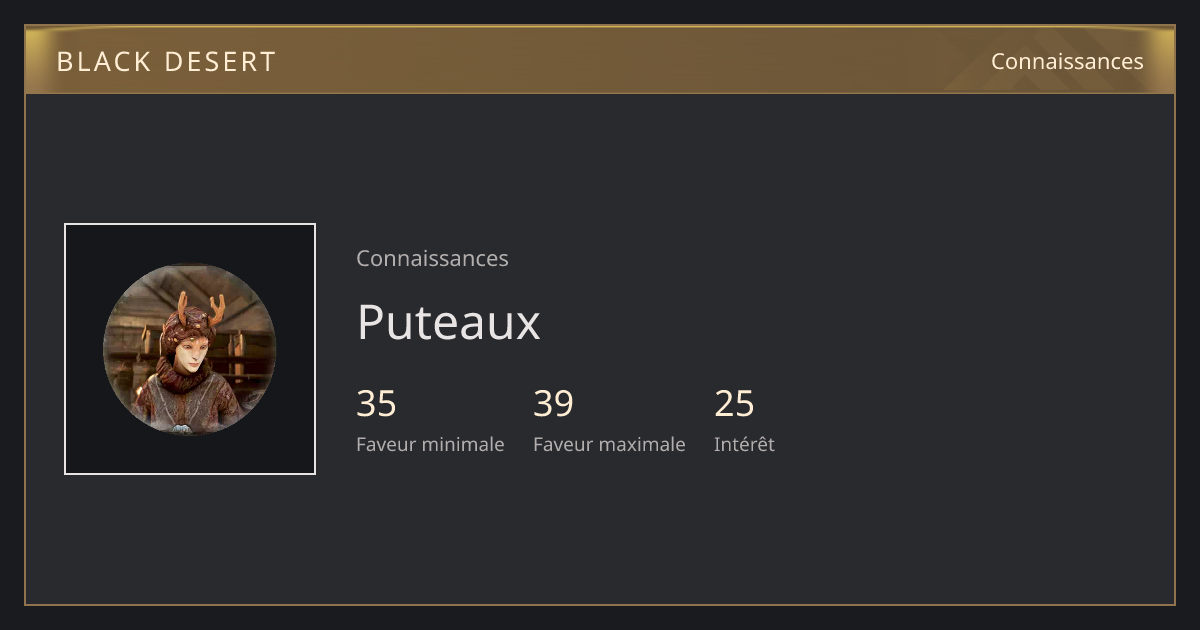
Task: Click the golden header banner
Action: tap(600, 60)
